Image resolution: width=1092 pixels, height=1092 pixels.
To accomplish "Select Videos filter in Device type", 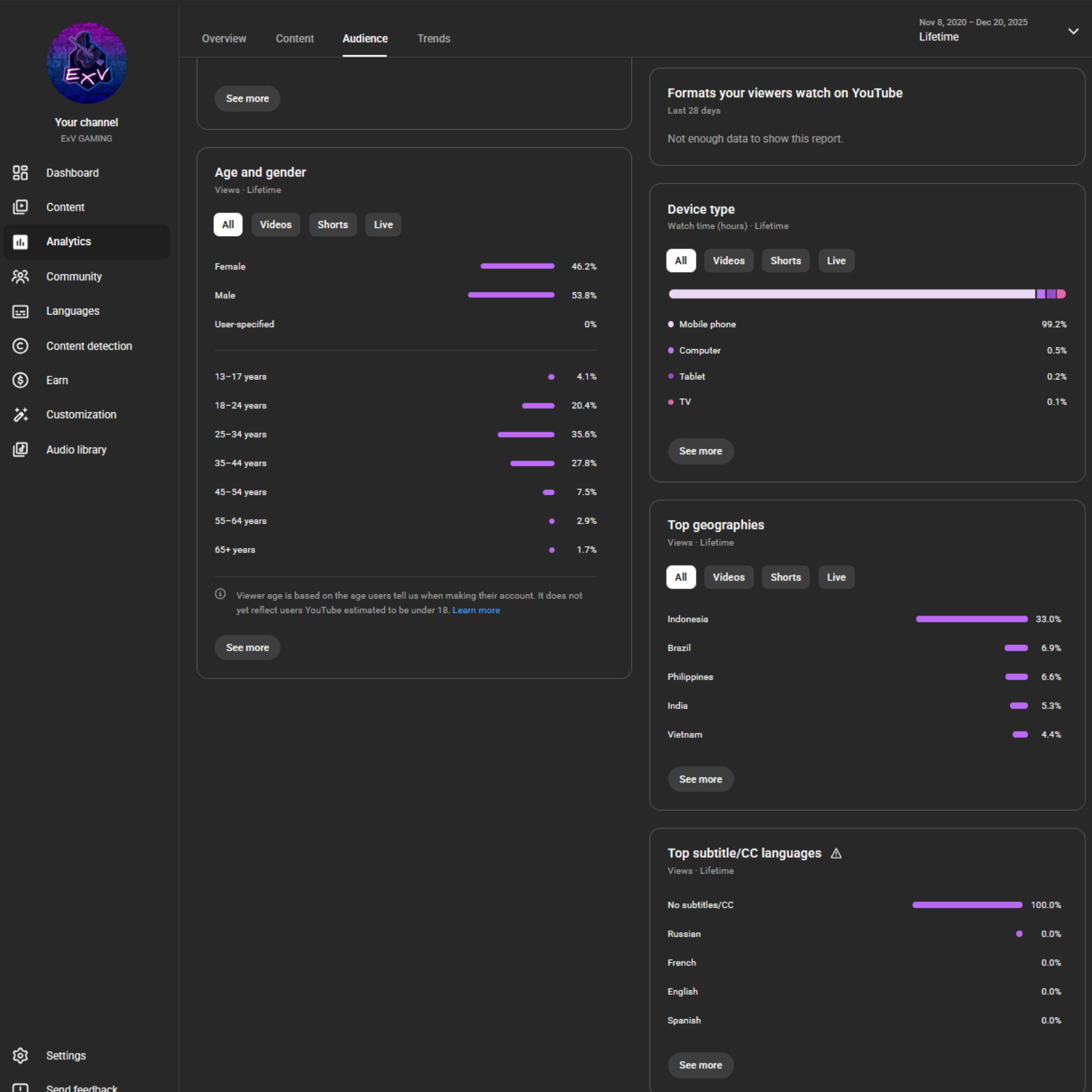I will click(729, 260).
